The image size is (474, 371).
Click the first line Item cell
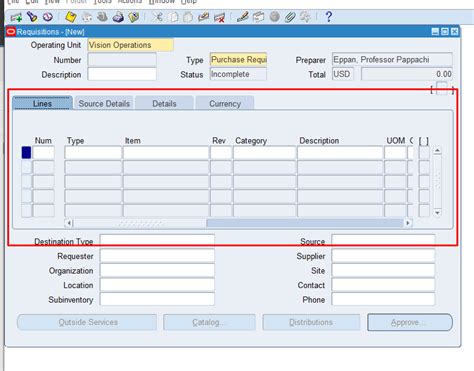166,153
